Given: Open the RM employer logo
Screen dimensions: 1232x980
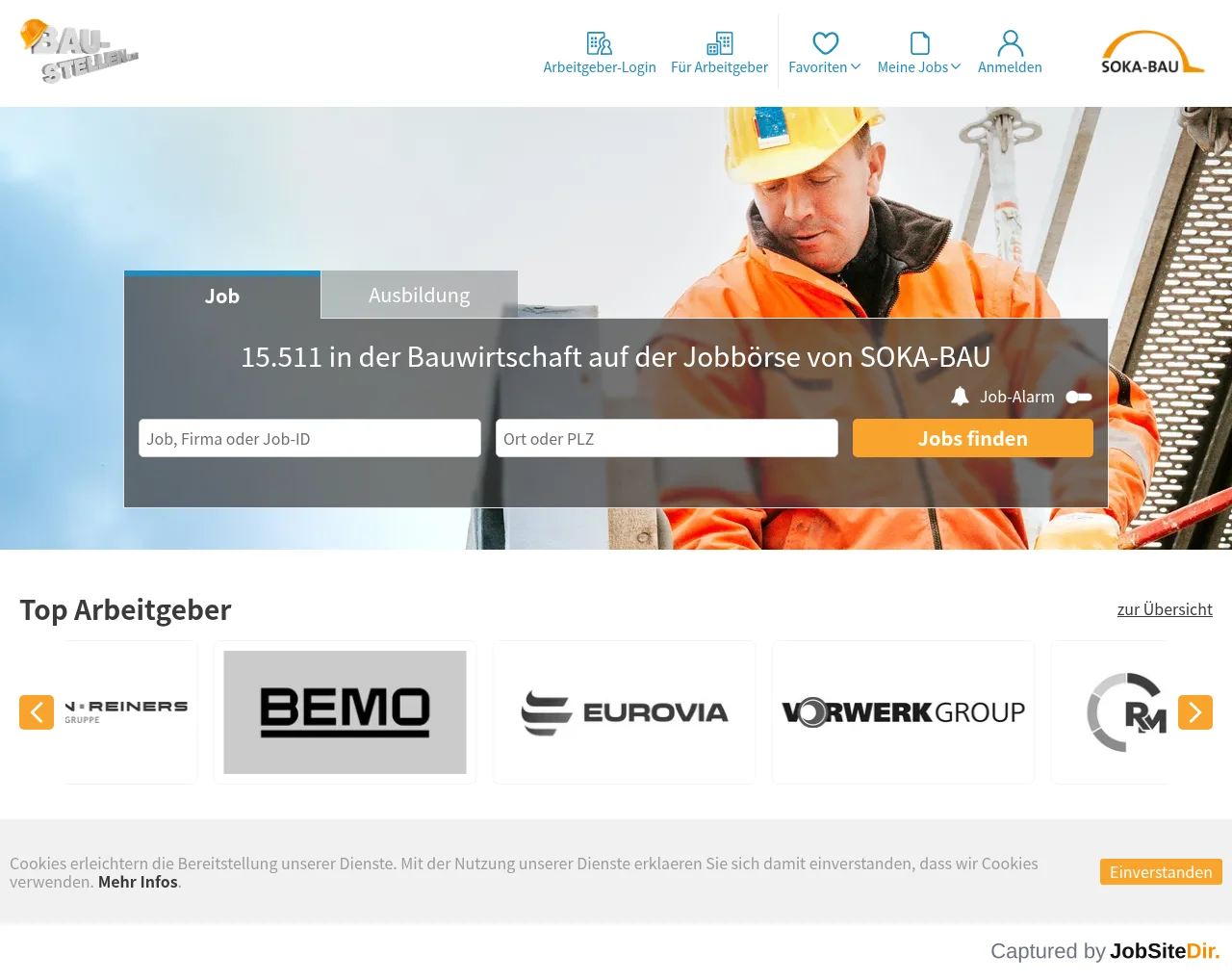Looking at the screenshot, I should (x=1112, y=712).
